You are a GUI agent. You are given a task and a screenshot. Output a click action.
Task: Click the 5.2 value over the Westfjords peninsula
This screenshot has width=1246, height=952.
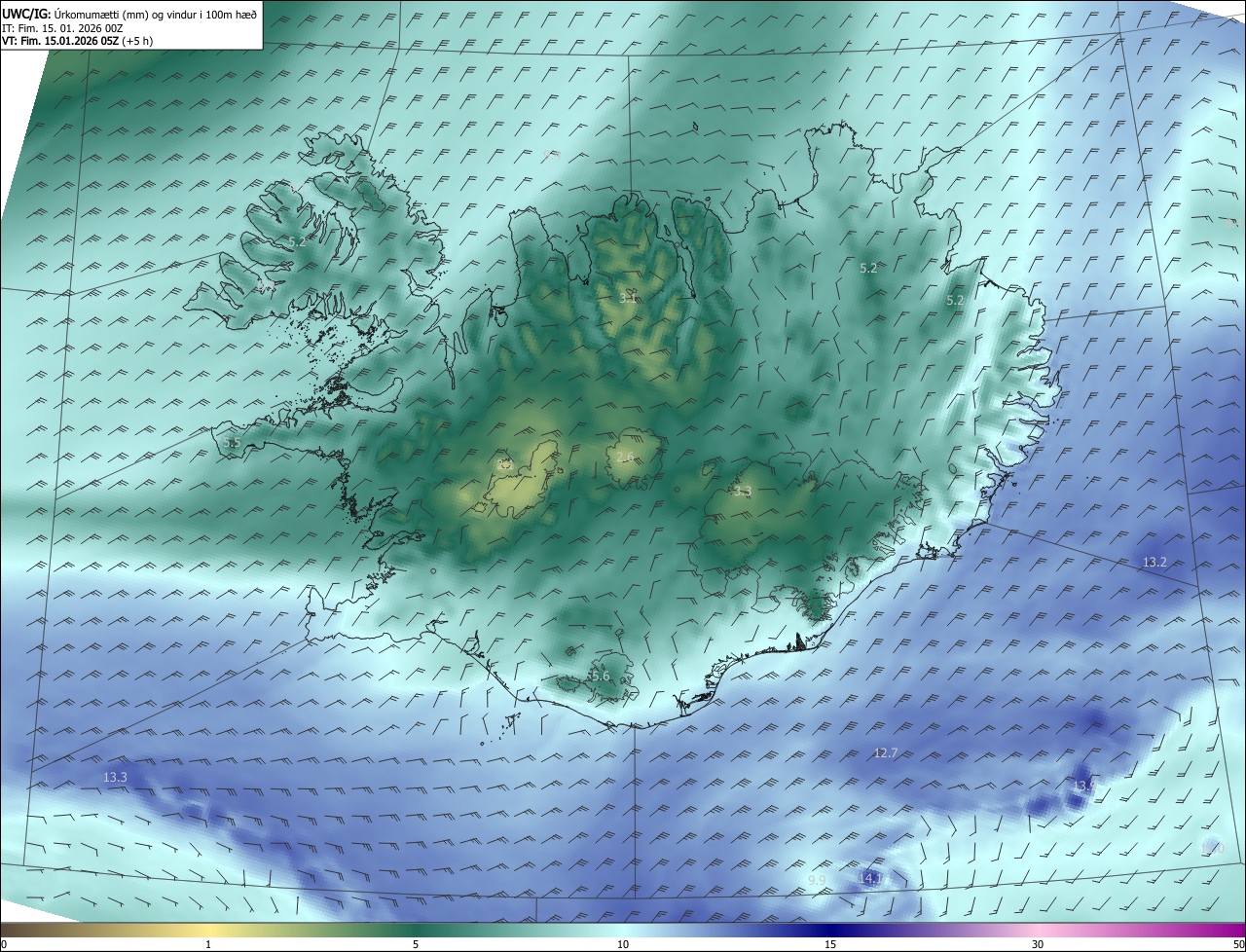(x=297, y=241)
